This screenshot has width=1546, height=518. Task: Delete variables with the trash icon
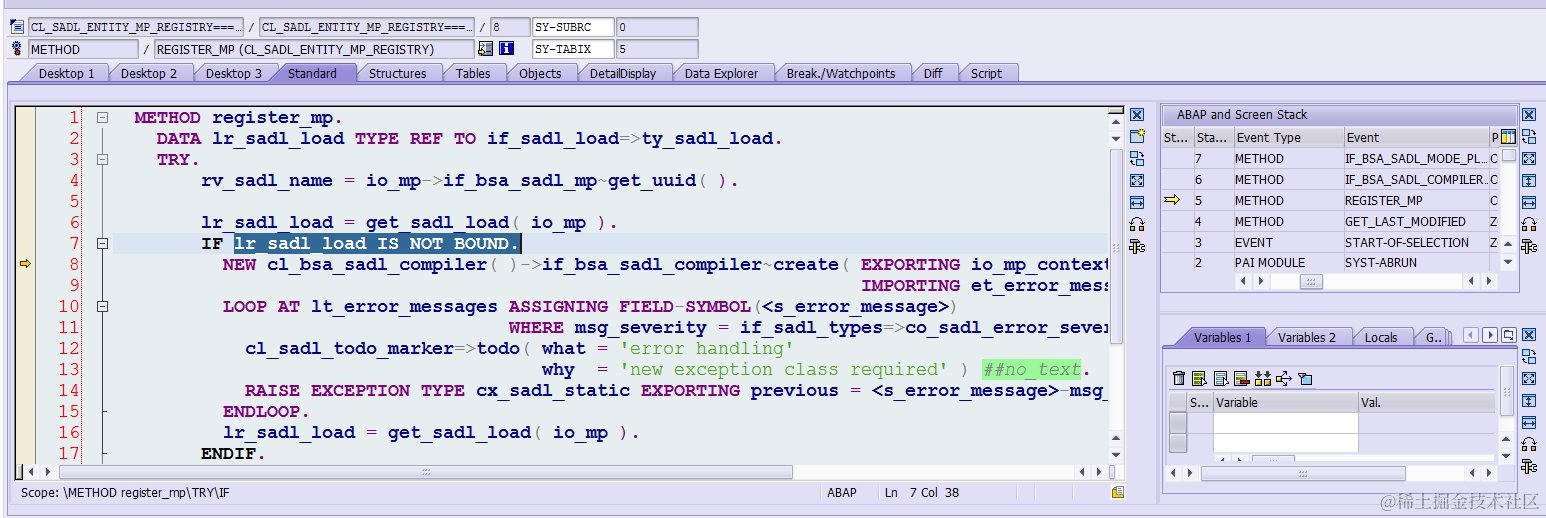(x=1179, y=378)
